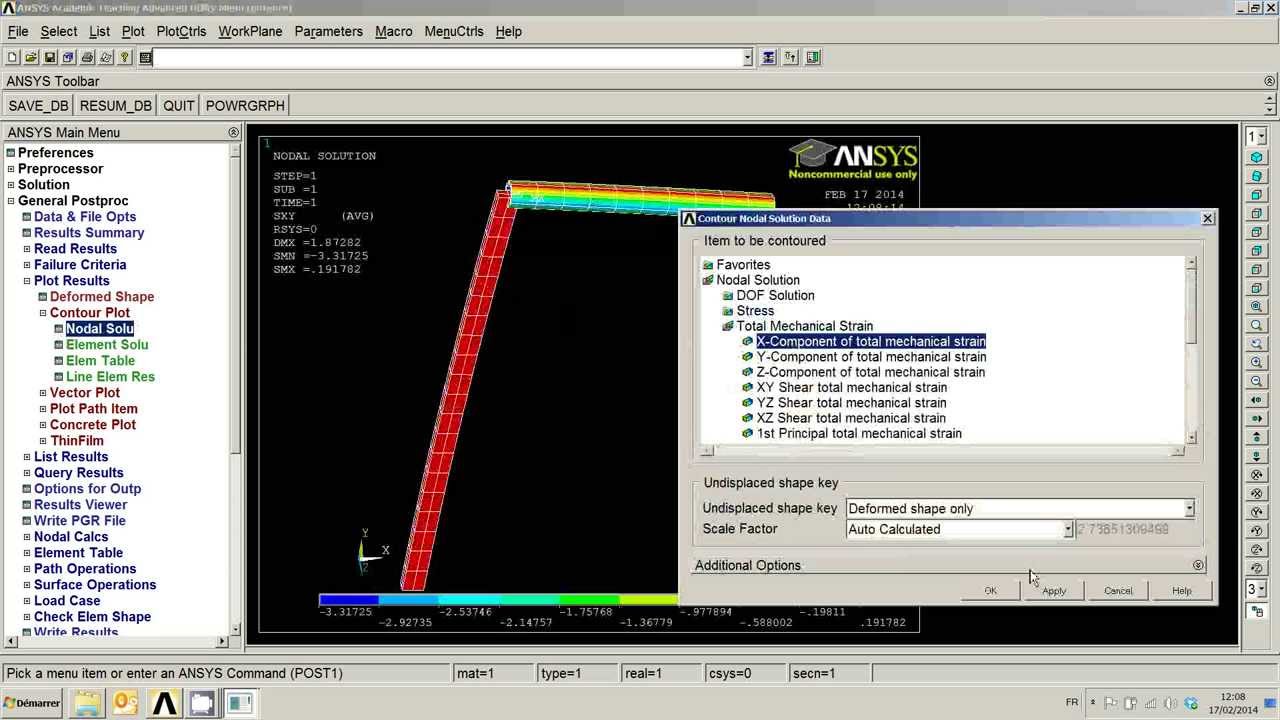
Task: Collapse the ANSYS Main Menu panel button
Action: pyautogui.click(x=234, y=132)
